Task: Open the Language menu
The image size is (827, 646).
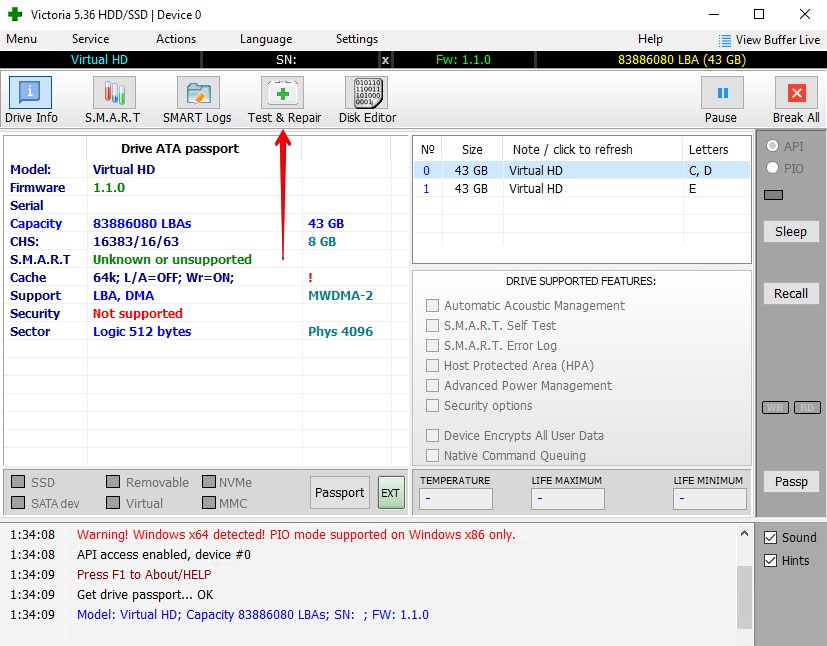Action: 266,39
